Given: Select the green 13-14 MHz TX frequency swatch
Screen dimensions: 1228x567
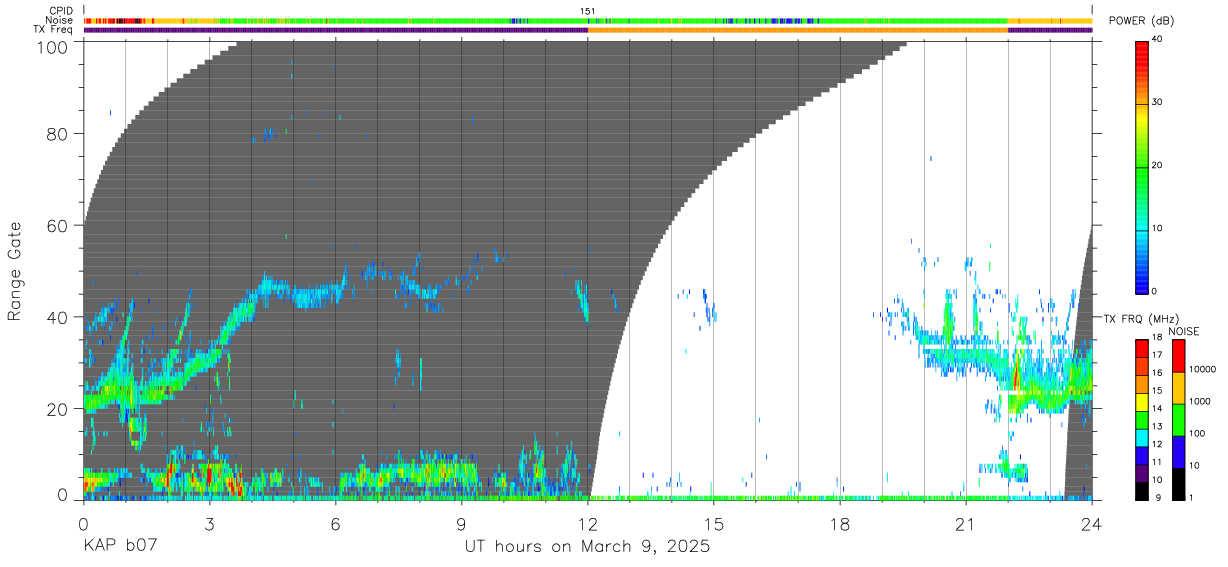Looking at the screenshot, I should pyautogui.click(x=1141, y=418).
